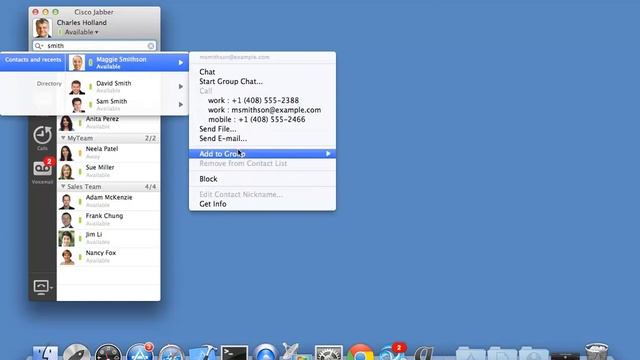
Task: Click Charles Holland's profile photo
Action: coord(42,28)
